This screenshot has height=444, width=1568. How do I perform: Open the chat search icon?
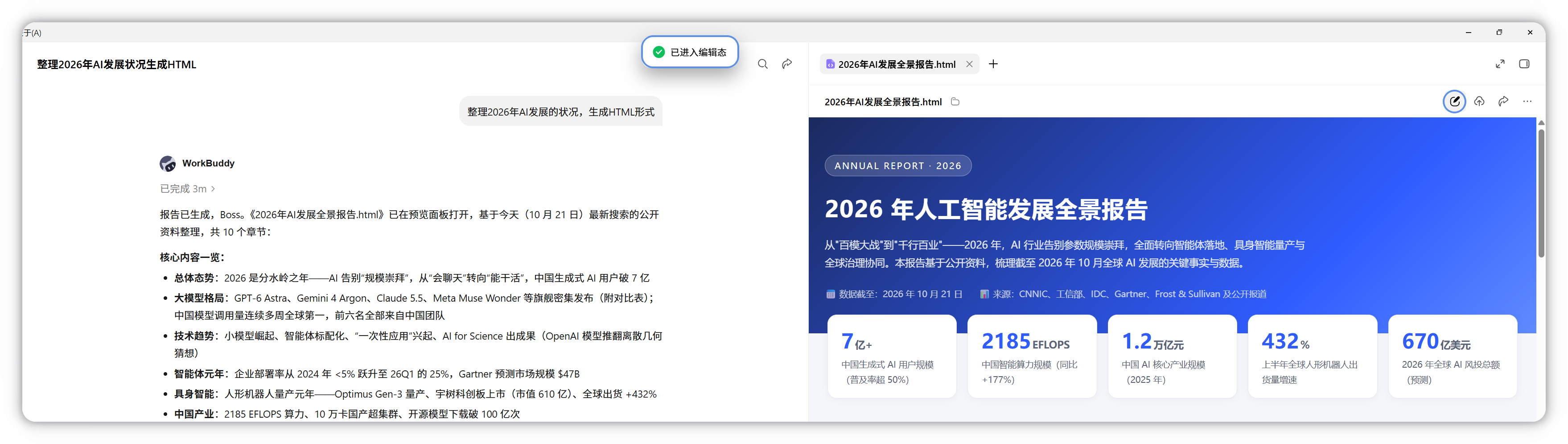pos(762,64)
